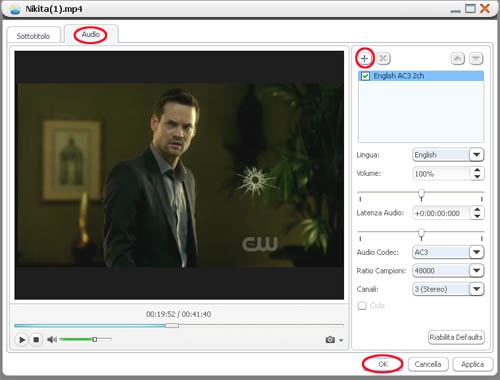This screenshot has width=500, height=380.
Task: Click the Latenza Audio slider handle
Action: click(x=421, y=234)
